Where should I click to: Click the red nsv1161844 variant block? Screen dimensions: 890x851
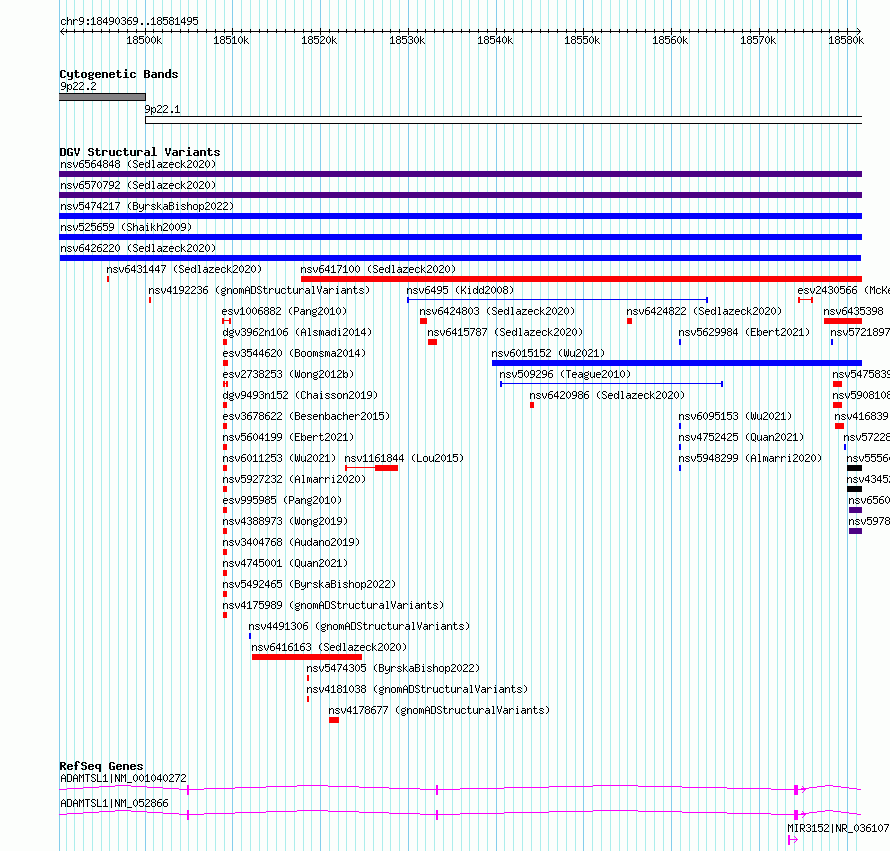tap(387, 468)
